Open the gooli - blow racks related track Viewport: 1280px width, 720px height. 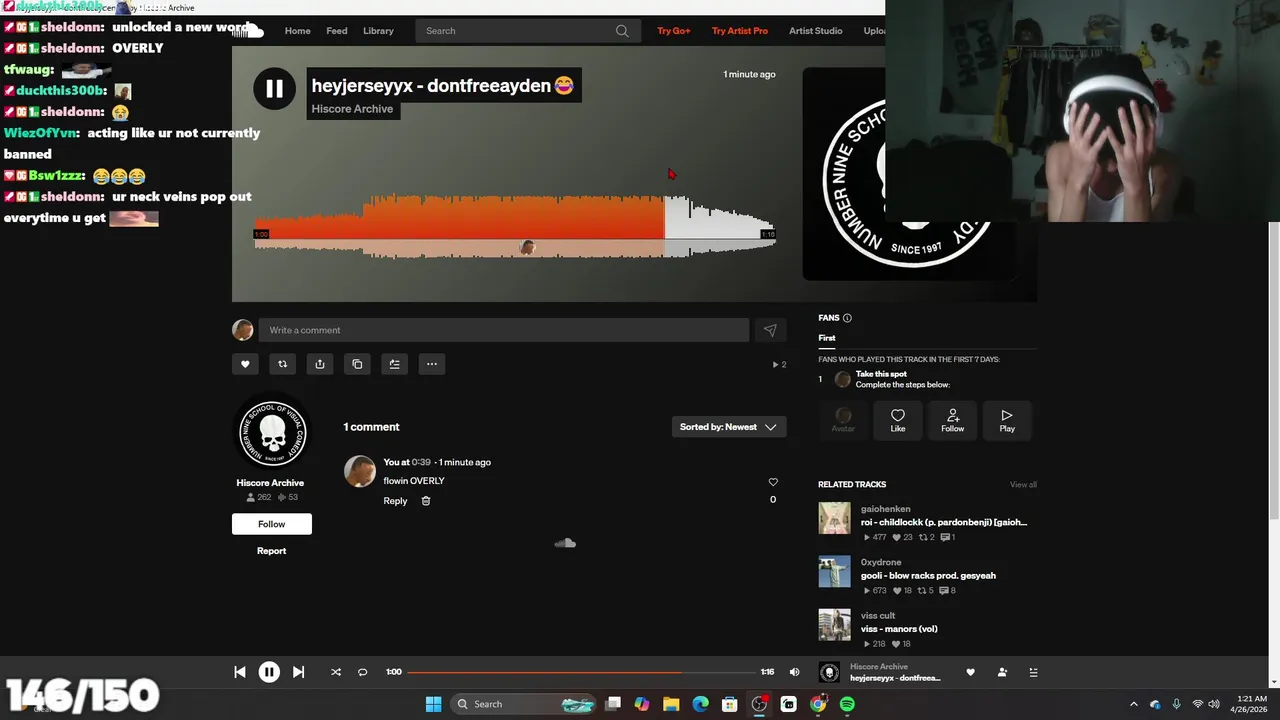928,576
